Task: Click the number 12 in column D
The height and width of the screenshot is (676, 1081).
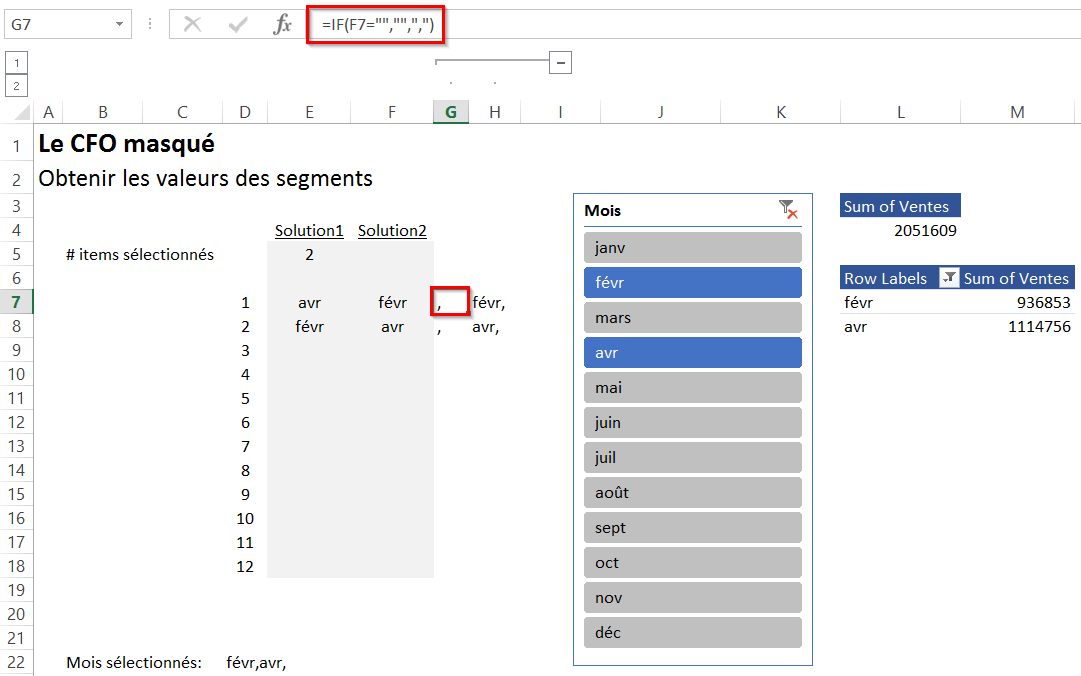Action: point(245,566)
